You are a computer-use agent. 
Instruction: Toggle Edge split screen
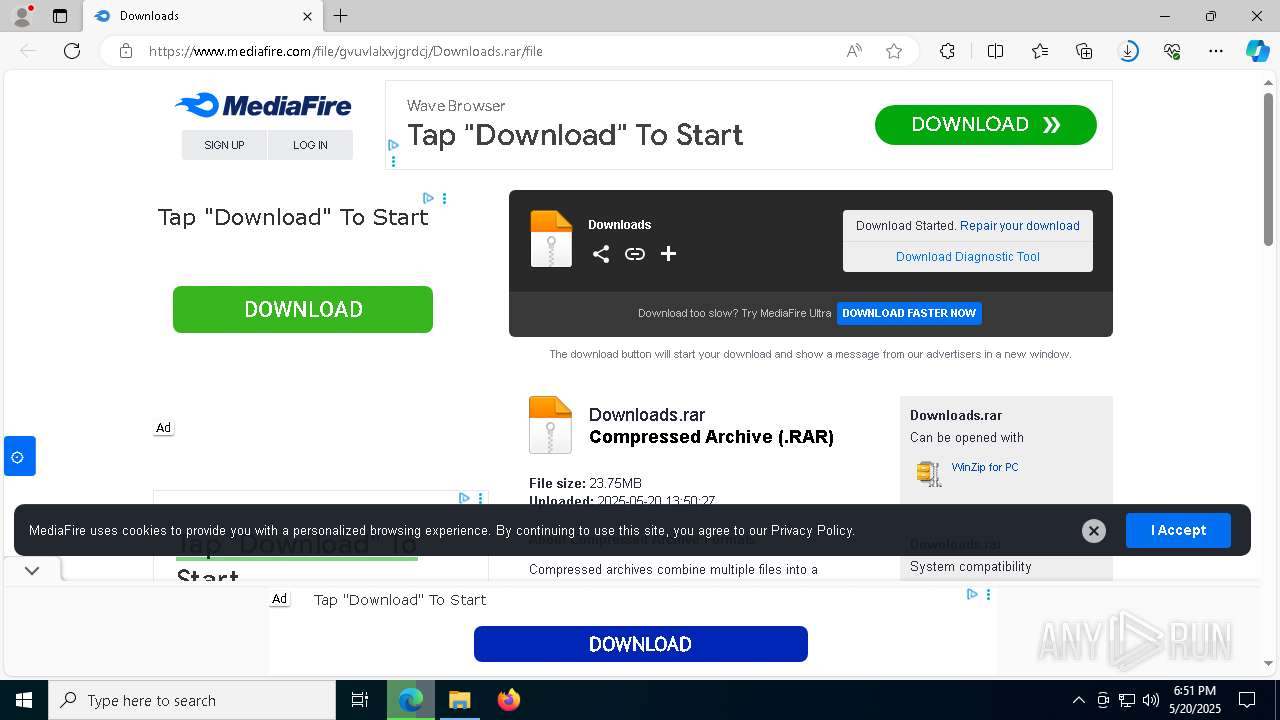tap(995, 51)
